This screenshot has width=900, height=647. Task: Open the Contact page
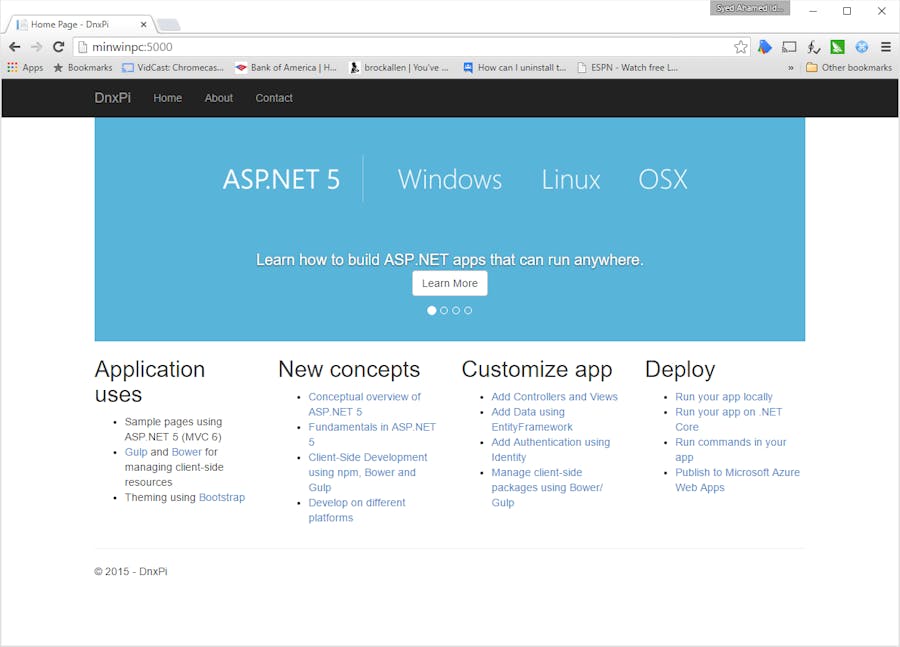coord(273,98)
